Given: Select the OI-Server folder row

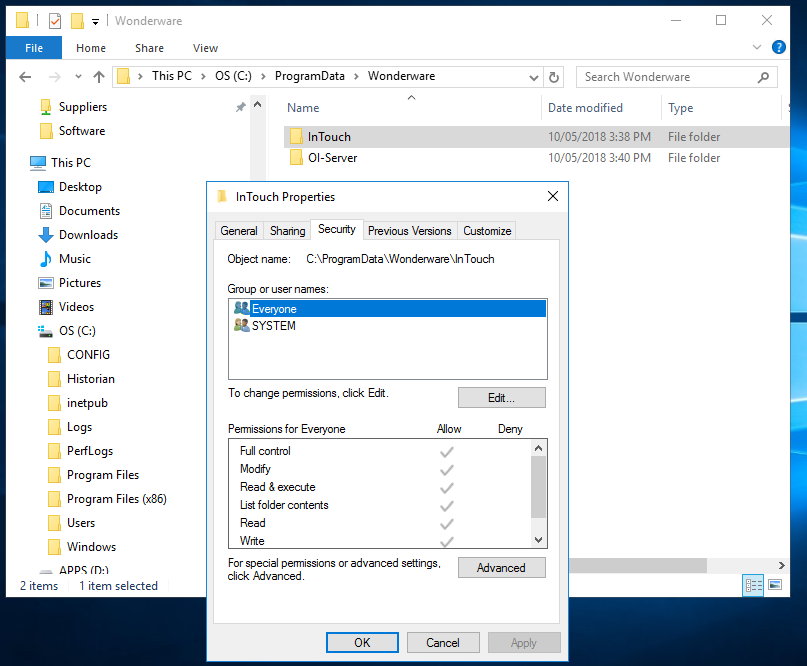Looking at the screenshot, I should [536, 158].
